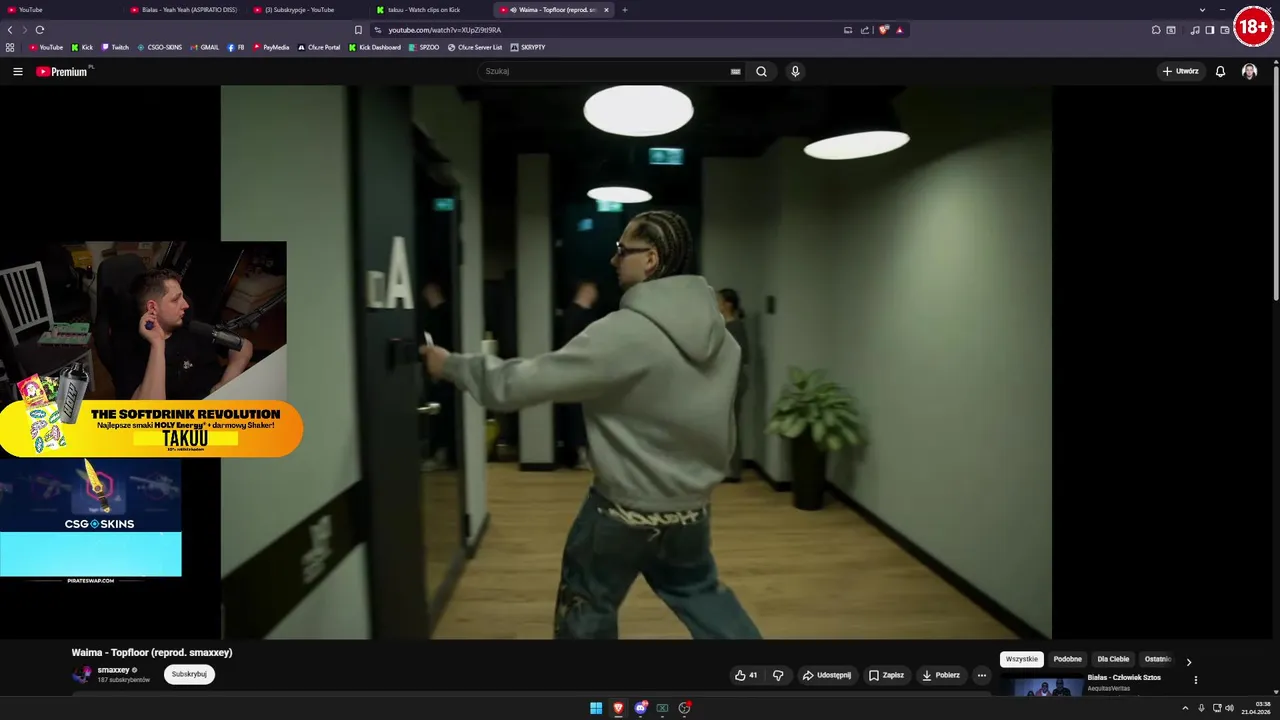Select the Dla Ciebie filter chip
The width and height of the screenshot is (1280, 720).
click(x=1113, y=659)
